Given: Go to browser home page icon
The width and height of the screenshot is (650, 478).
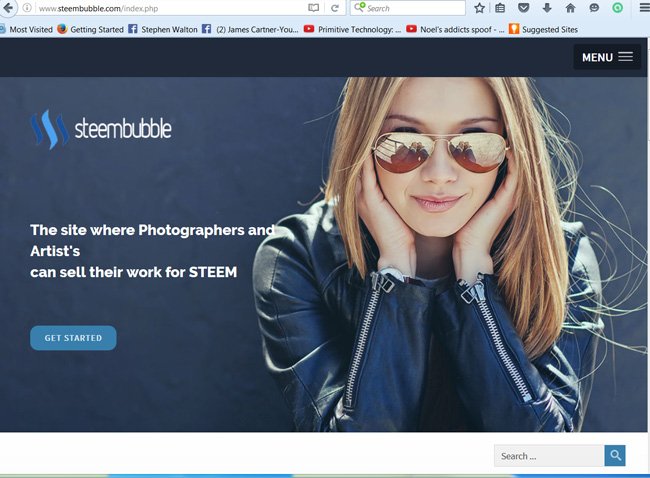Looking at the screenshot, I should point(570,7).
